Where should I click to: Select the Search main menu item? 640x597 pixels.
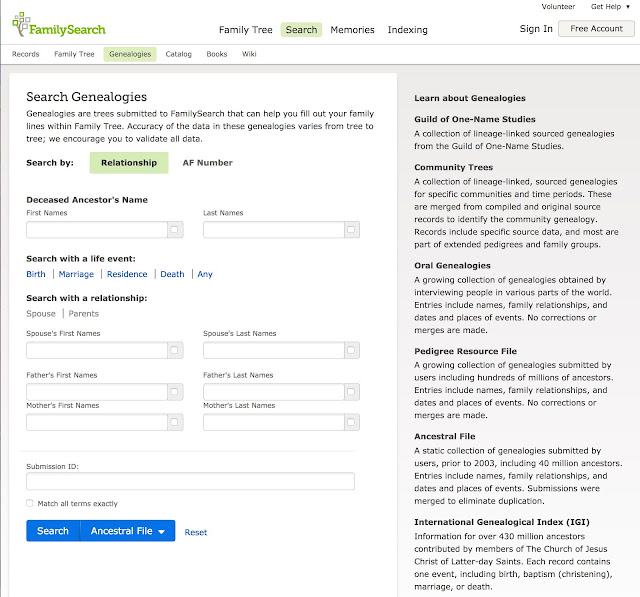coord(301,30)
